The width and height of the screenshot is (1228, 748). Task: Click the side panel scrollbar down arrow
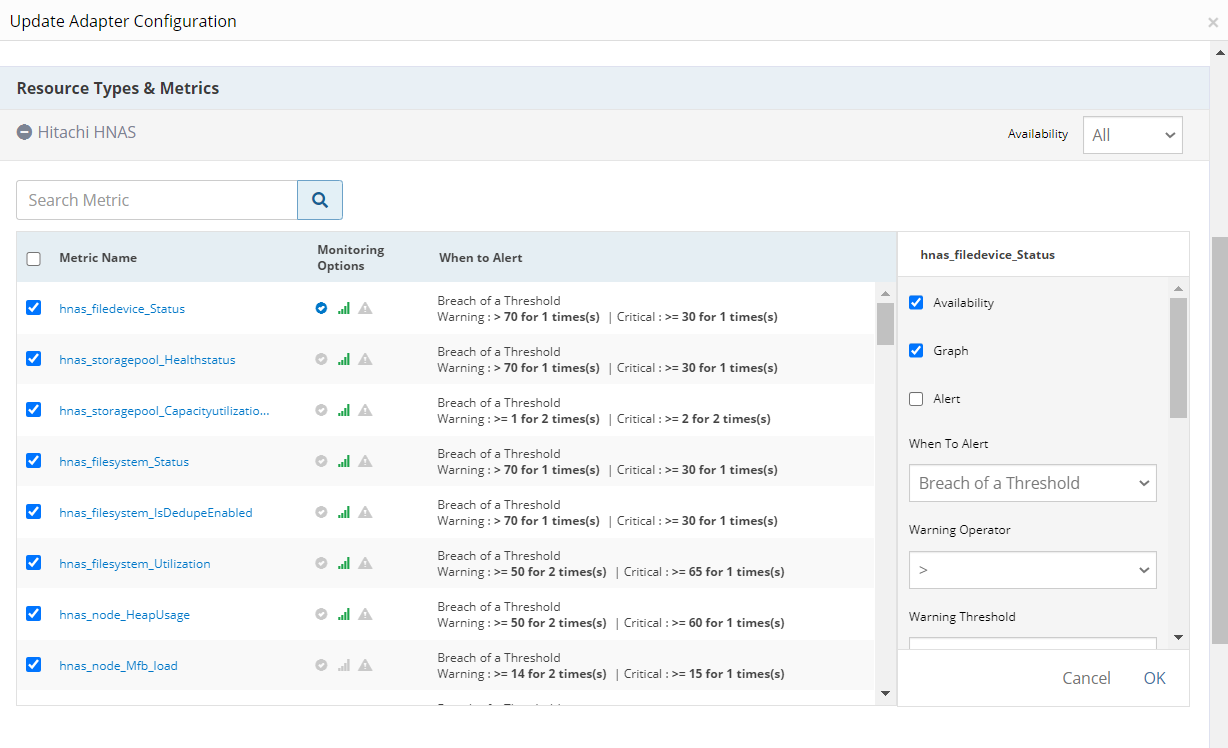1178,637
